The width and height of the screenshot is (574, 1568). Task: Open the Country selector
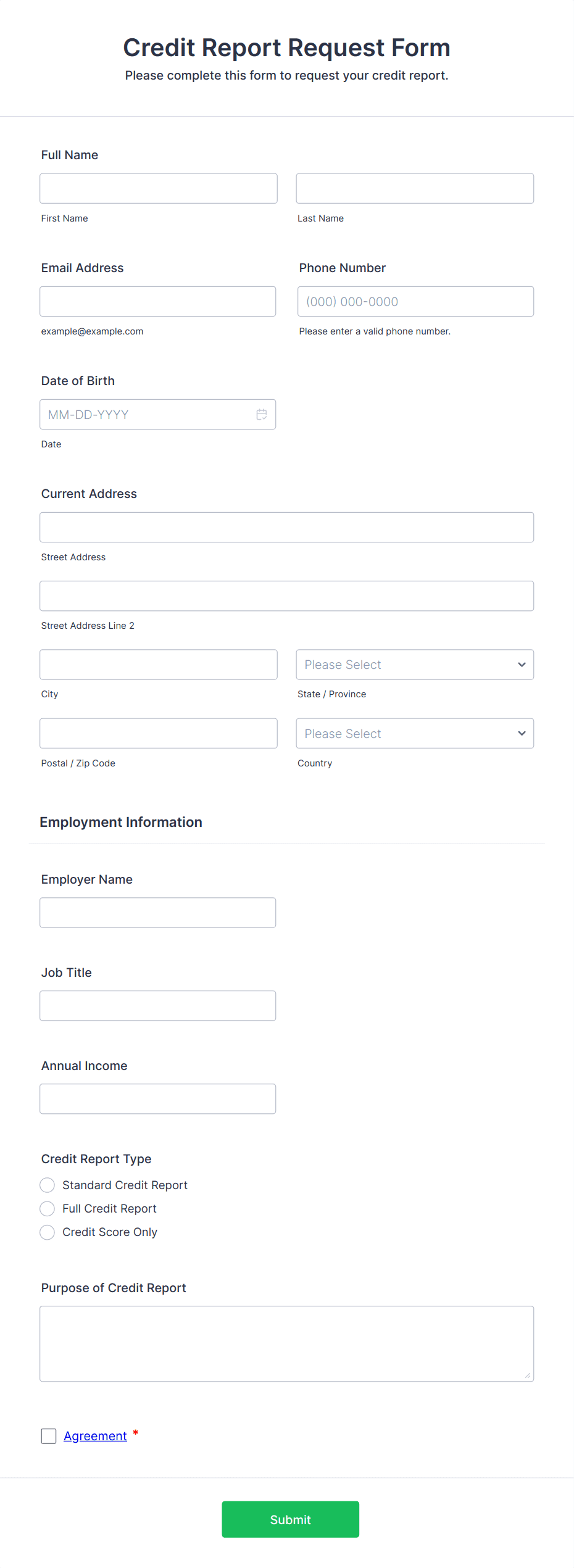pos(415,733)
